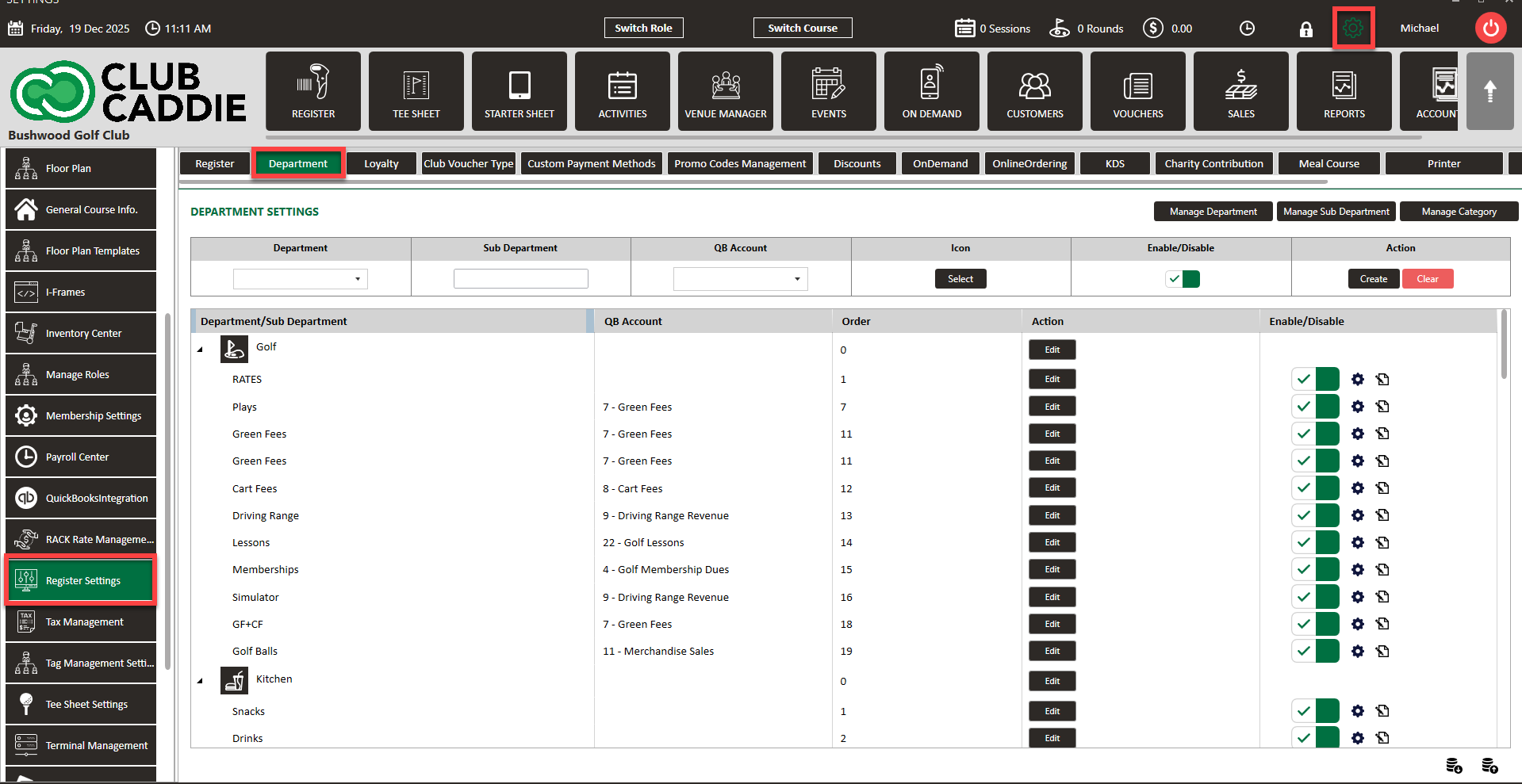Image resolution: width=1522 pixels, height=784 pixels.
Task: Click the lock screen padlock icon
Action: (x=1305, y=29)
